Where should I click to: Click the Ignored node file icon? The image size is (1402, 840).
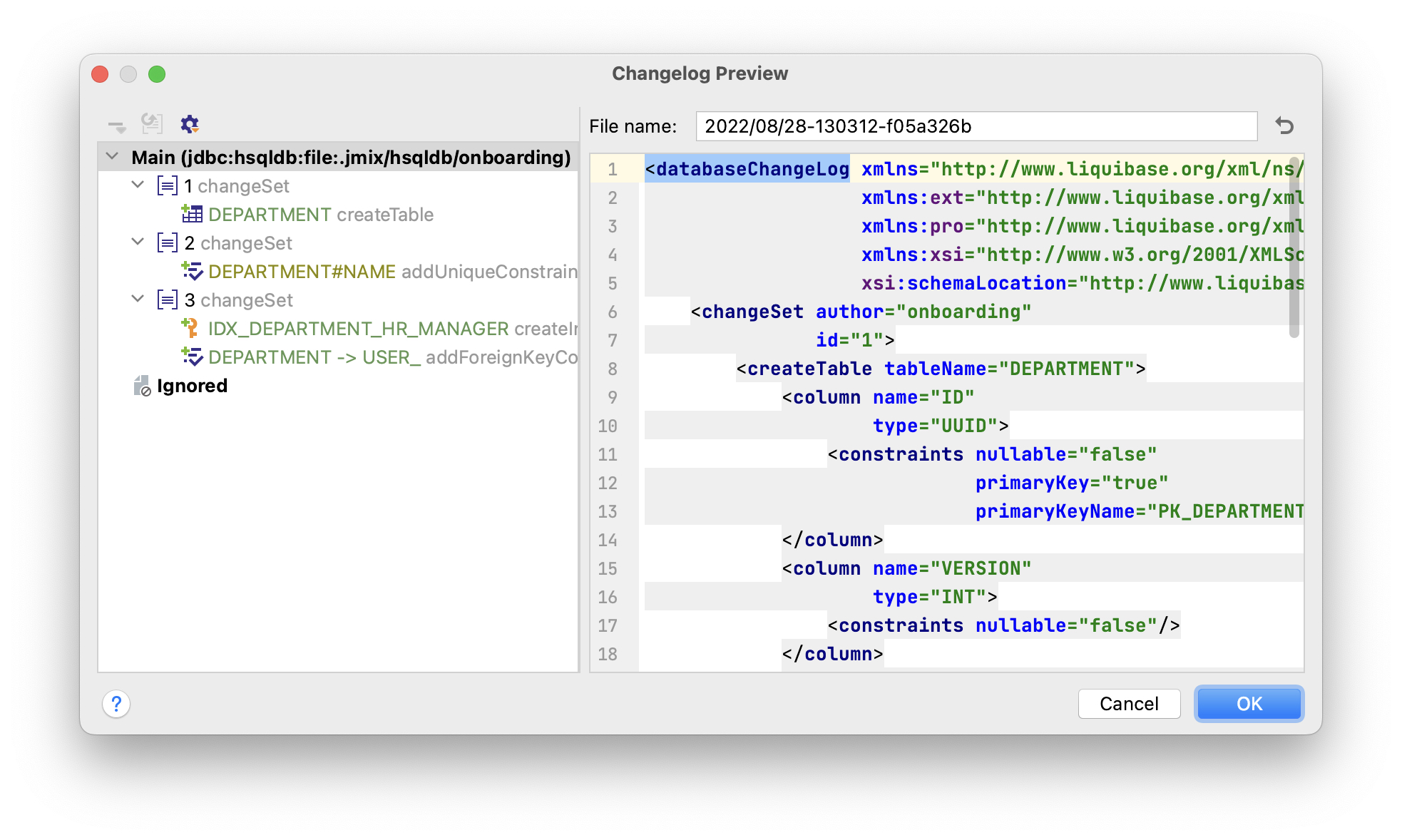click(142, 386)
